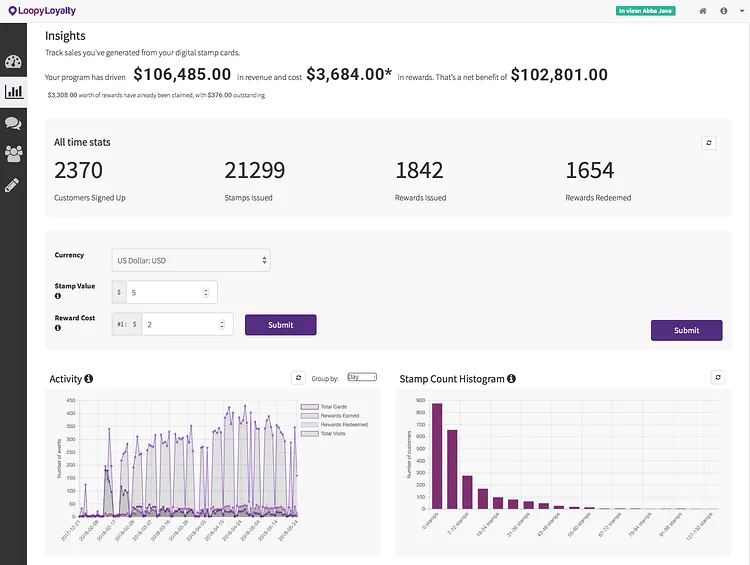The height and width of the screenshot is (565, 750).
Task: Click Submit button next to Reward Cost
Action: 281,325
